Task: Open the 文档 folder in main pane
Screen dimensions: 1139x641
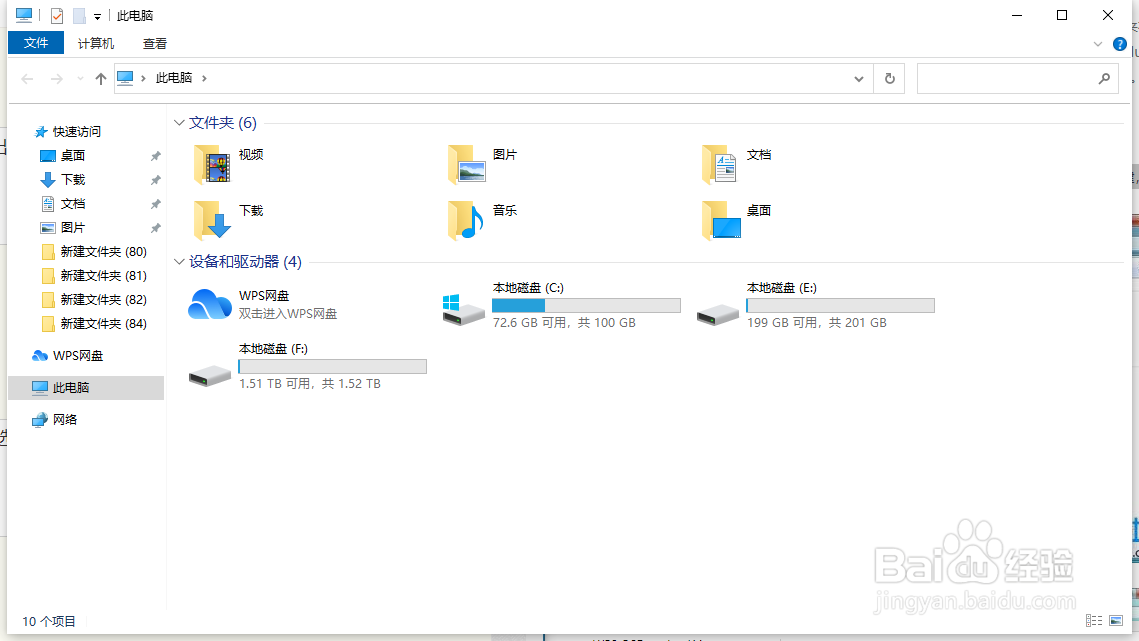Action: [x=720, y=164]
